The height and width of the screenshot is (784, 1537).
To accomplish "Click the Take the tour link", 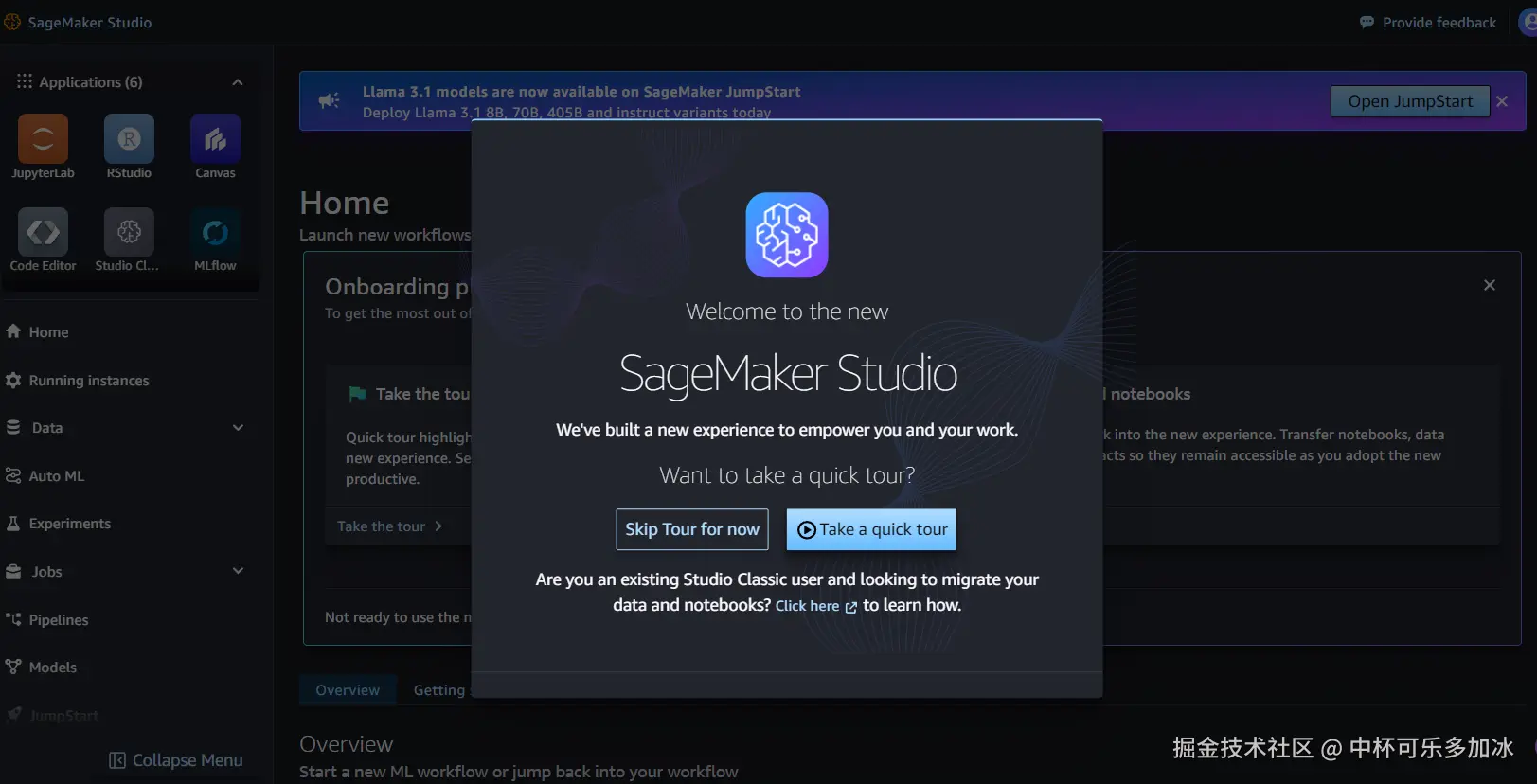I will [x=389, y=526].
